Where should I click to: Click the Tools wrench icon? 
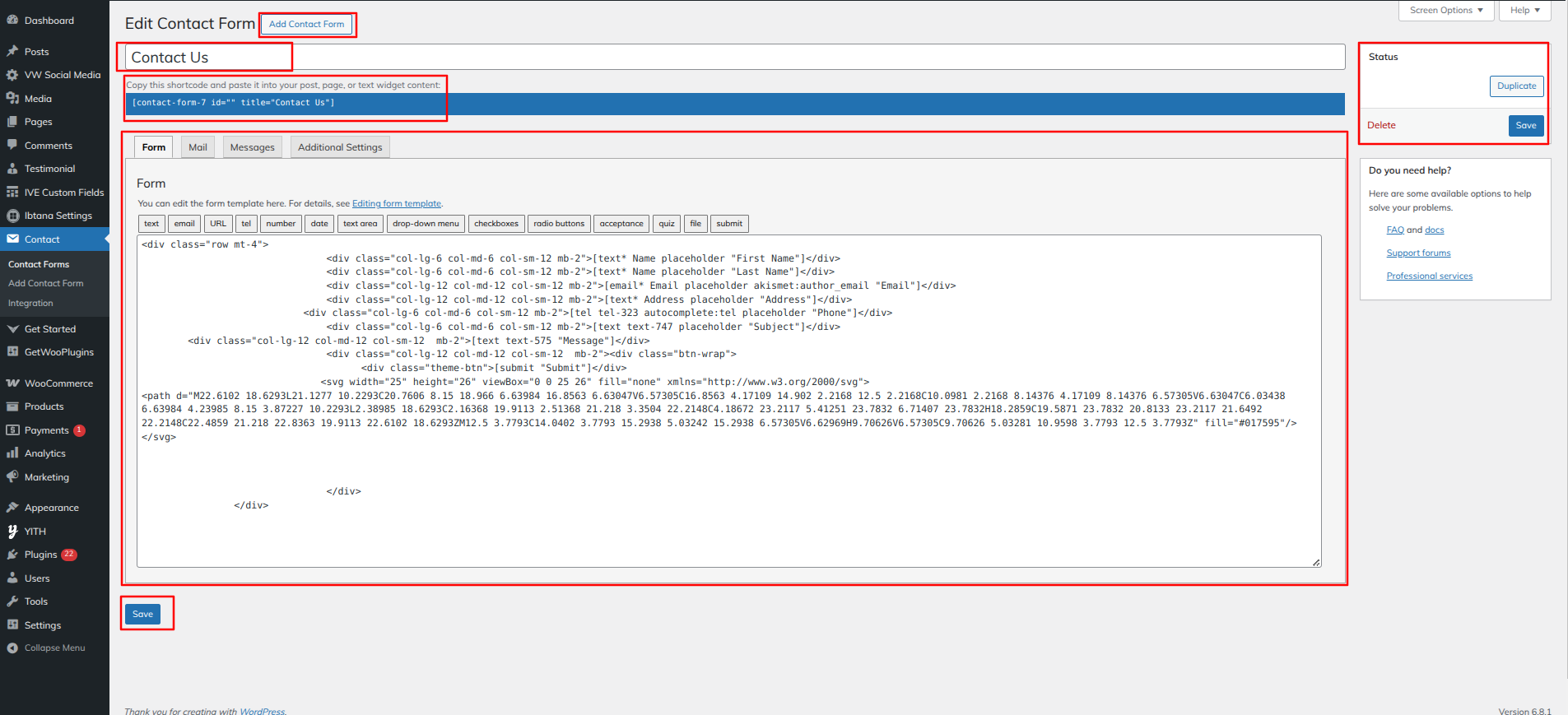[12, 601]
